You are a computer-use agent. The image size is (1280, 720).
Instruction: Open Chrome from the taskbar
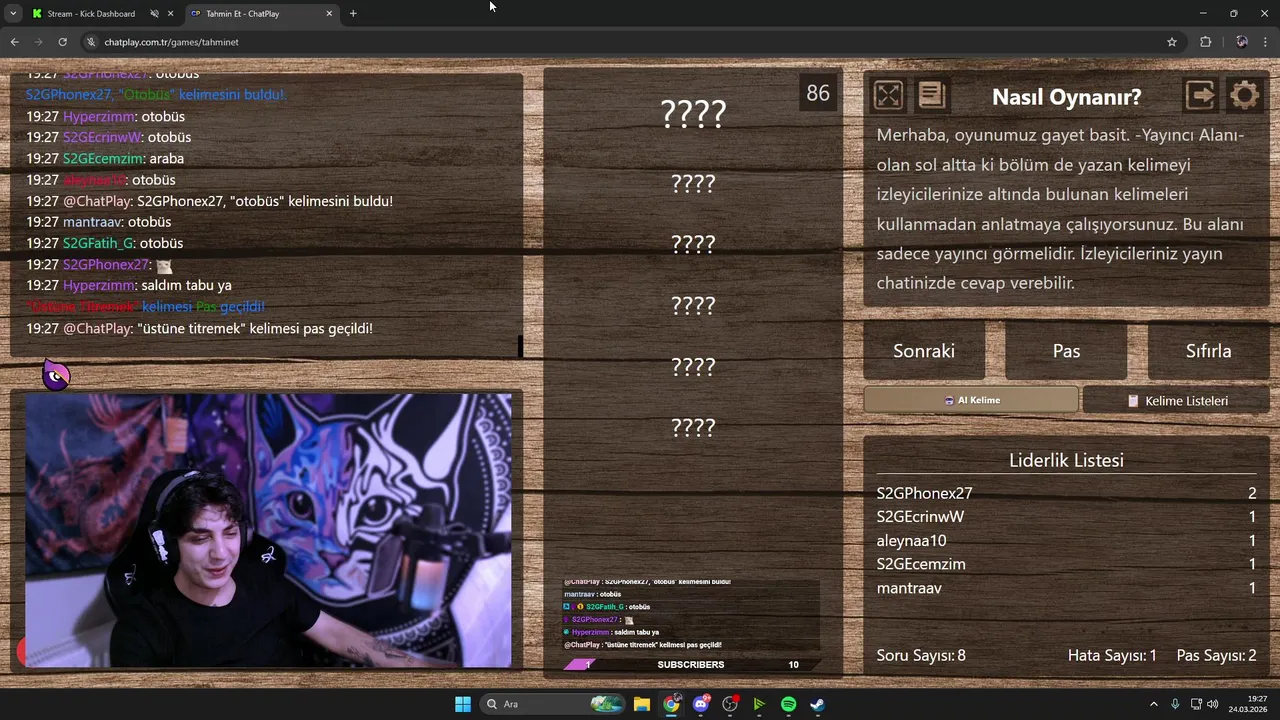pyautogui.click(x=671, y=704)
